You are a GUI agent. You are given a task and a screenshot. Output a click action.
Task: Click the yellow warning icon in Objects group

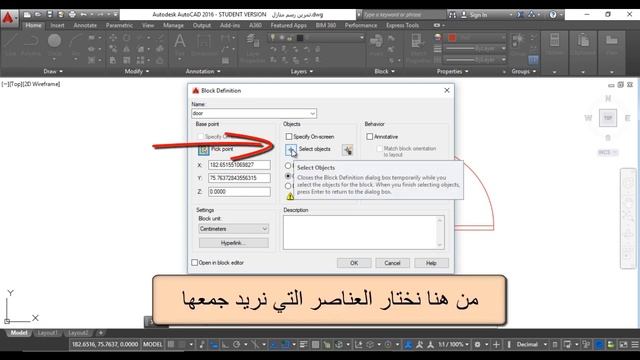[x=290, y=197]
